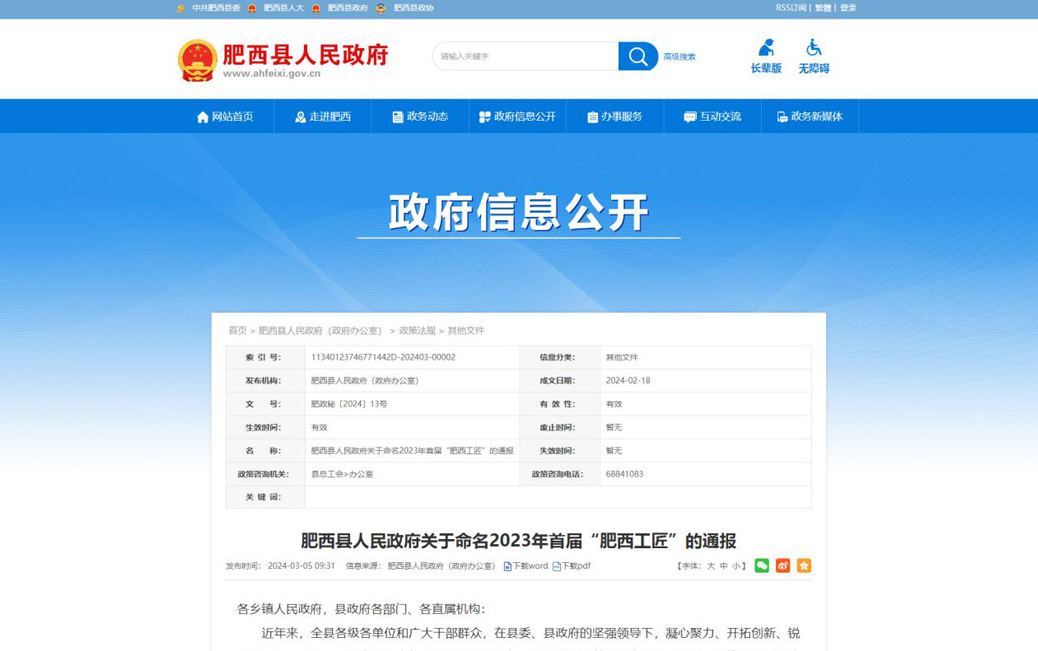Click the blue magnifier search button

pos(638,56)
